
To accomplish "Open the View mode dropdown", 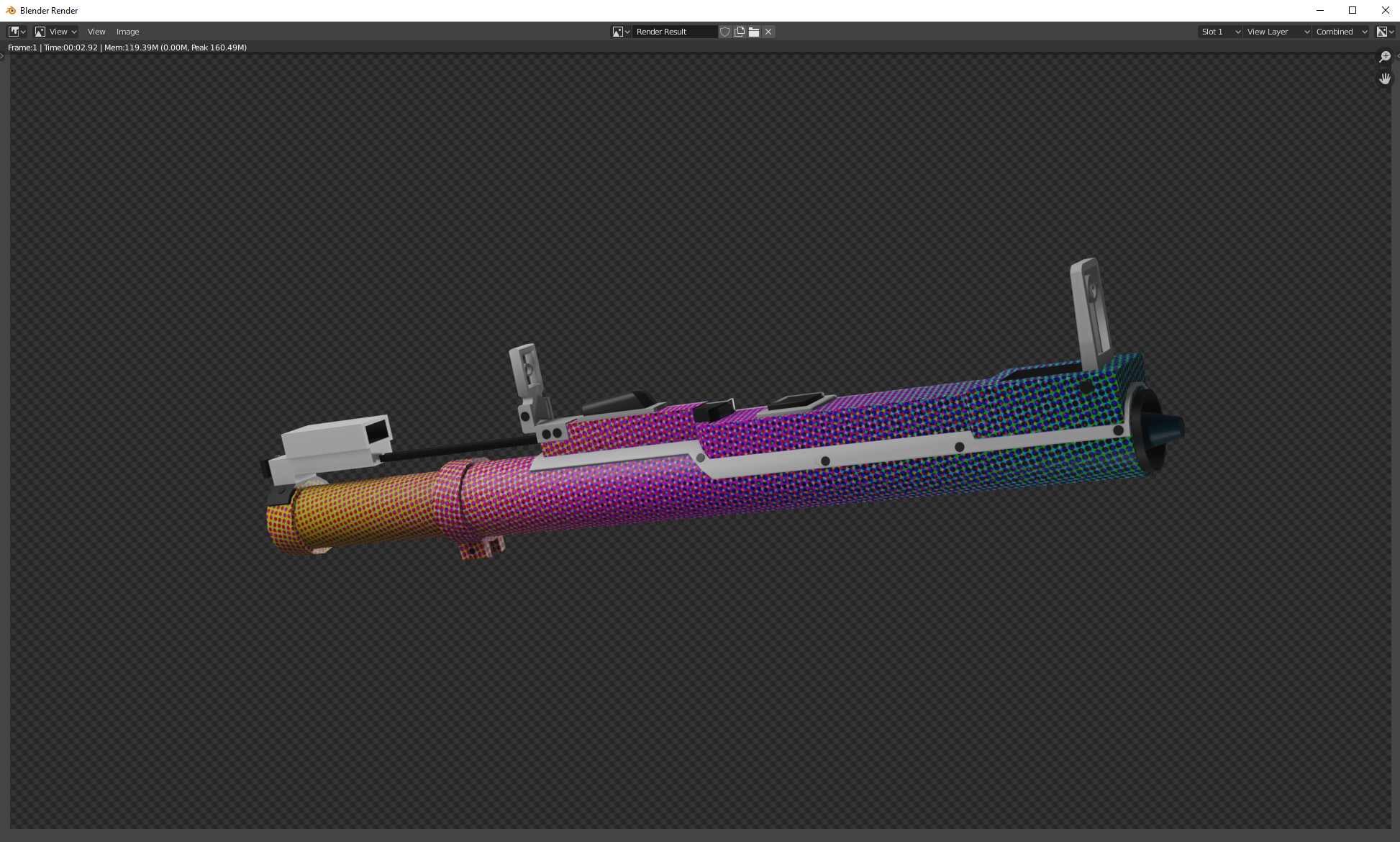I will pos(56,32).
